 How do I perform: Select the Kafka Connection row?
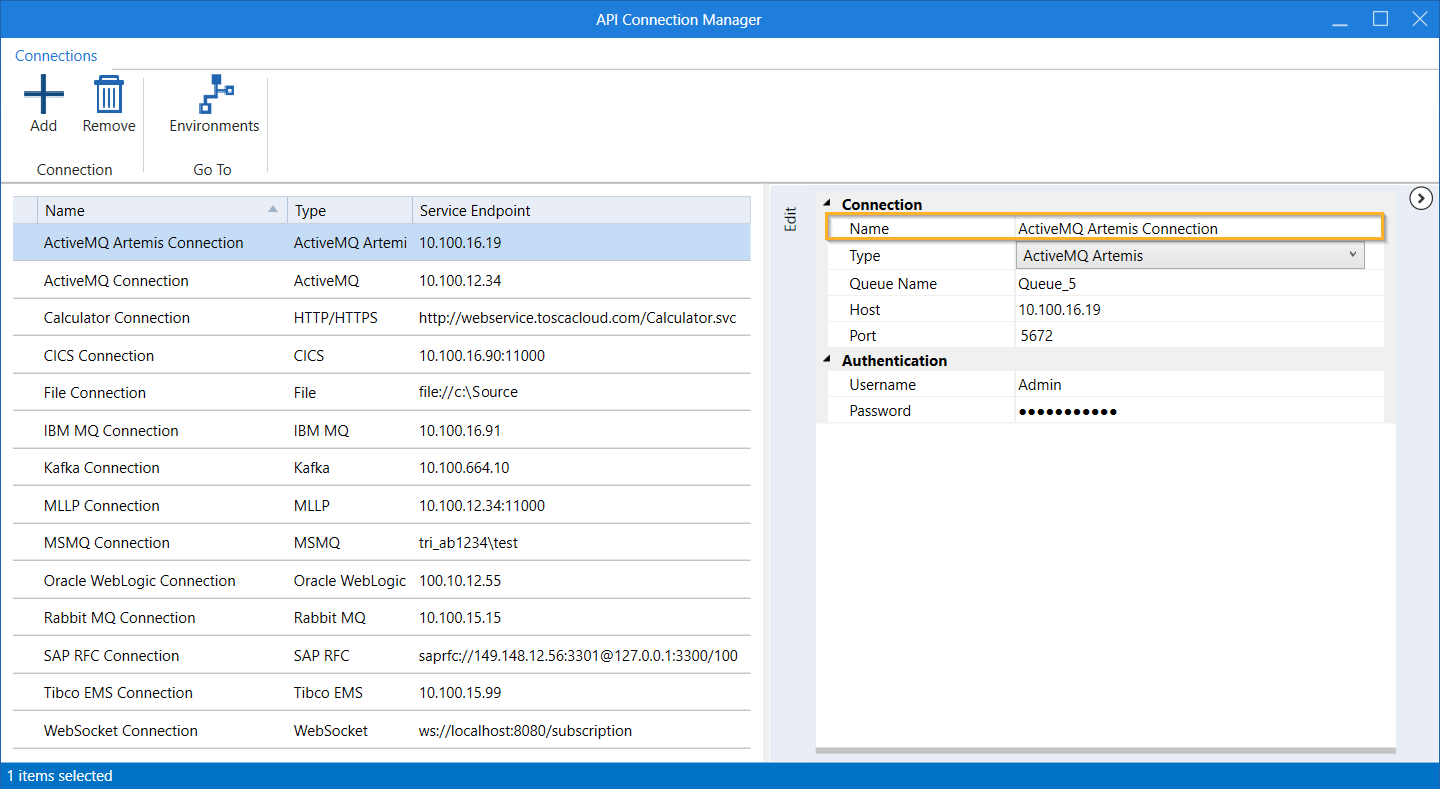(102, 468)
